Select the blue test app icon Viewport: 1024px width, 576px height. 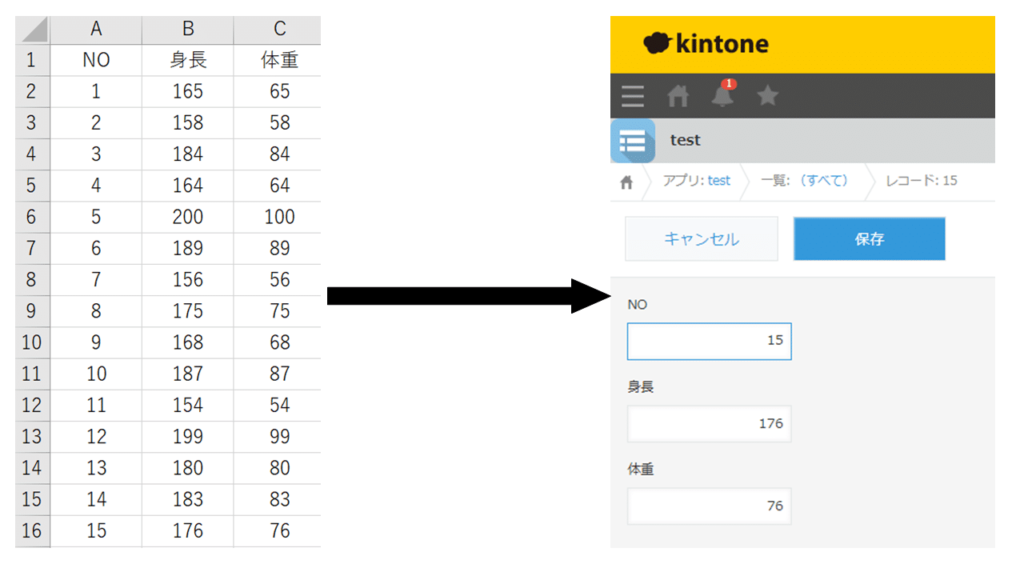pos(632,140)
